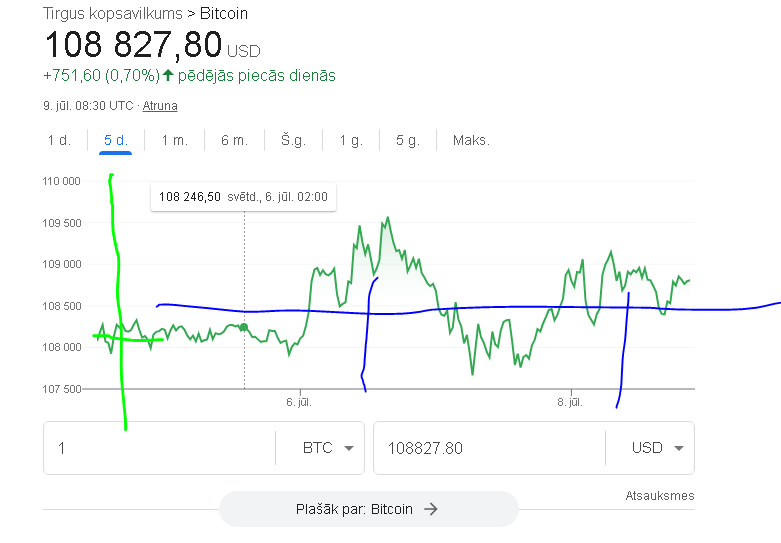781x543 pixels.
Task: Expand the USD currency dropdown arrow
Action: pyautogui.click(x=678, y=448)
